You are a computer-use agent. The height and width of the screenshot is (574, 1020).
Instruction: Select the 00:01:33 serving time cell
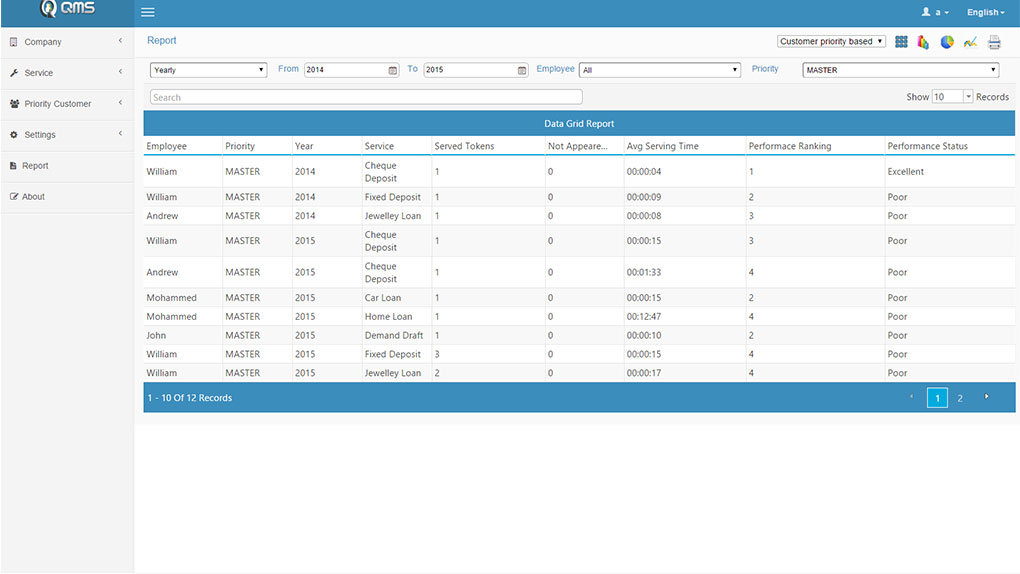(644, 273)
